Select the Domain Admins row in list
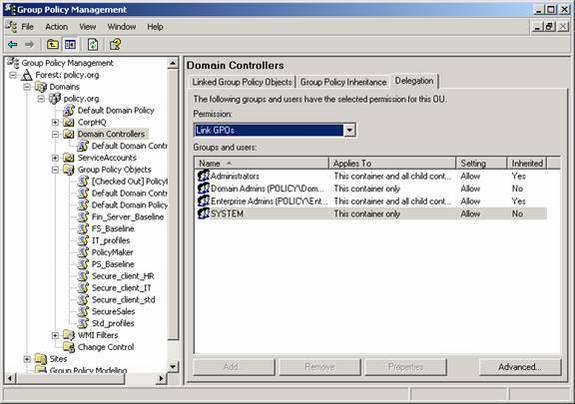Screen dimensions: 575x404 pos(370,188)
